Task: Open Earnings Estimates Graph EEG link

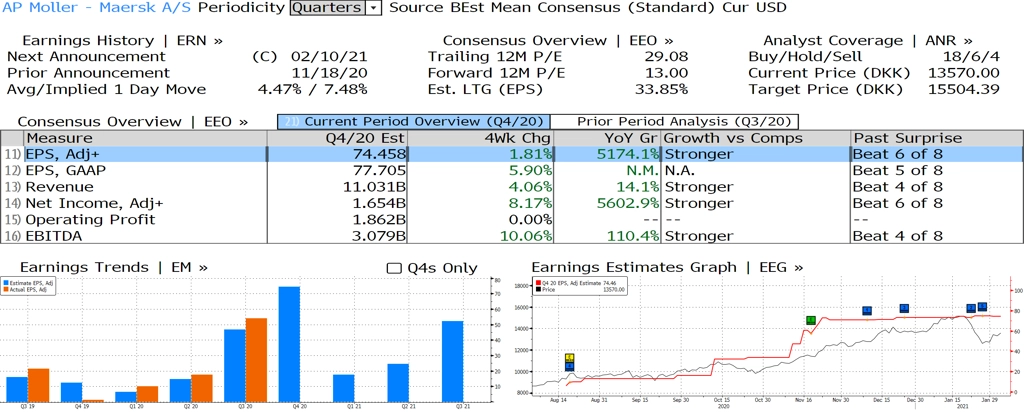Action: click(667, 267)
